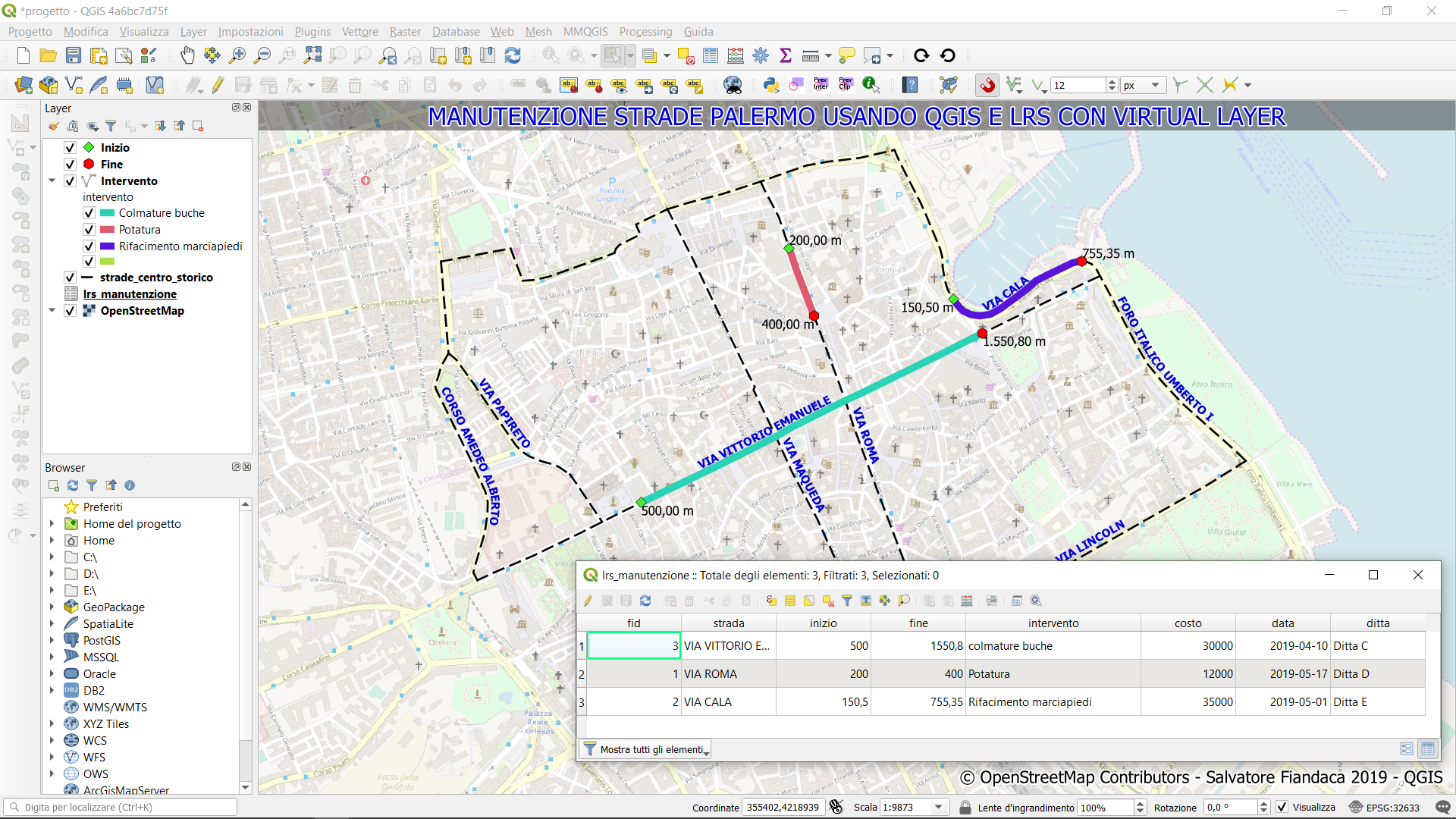Disable the Visualizza render checkbox
This screenshot has height=819, width=1456.
1282,807
